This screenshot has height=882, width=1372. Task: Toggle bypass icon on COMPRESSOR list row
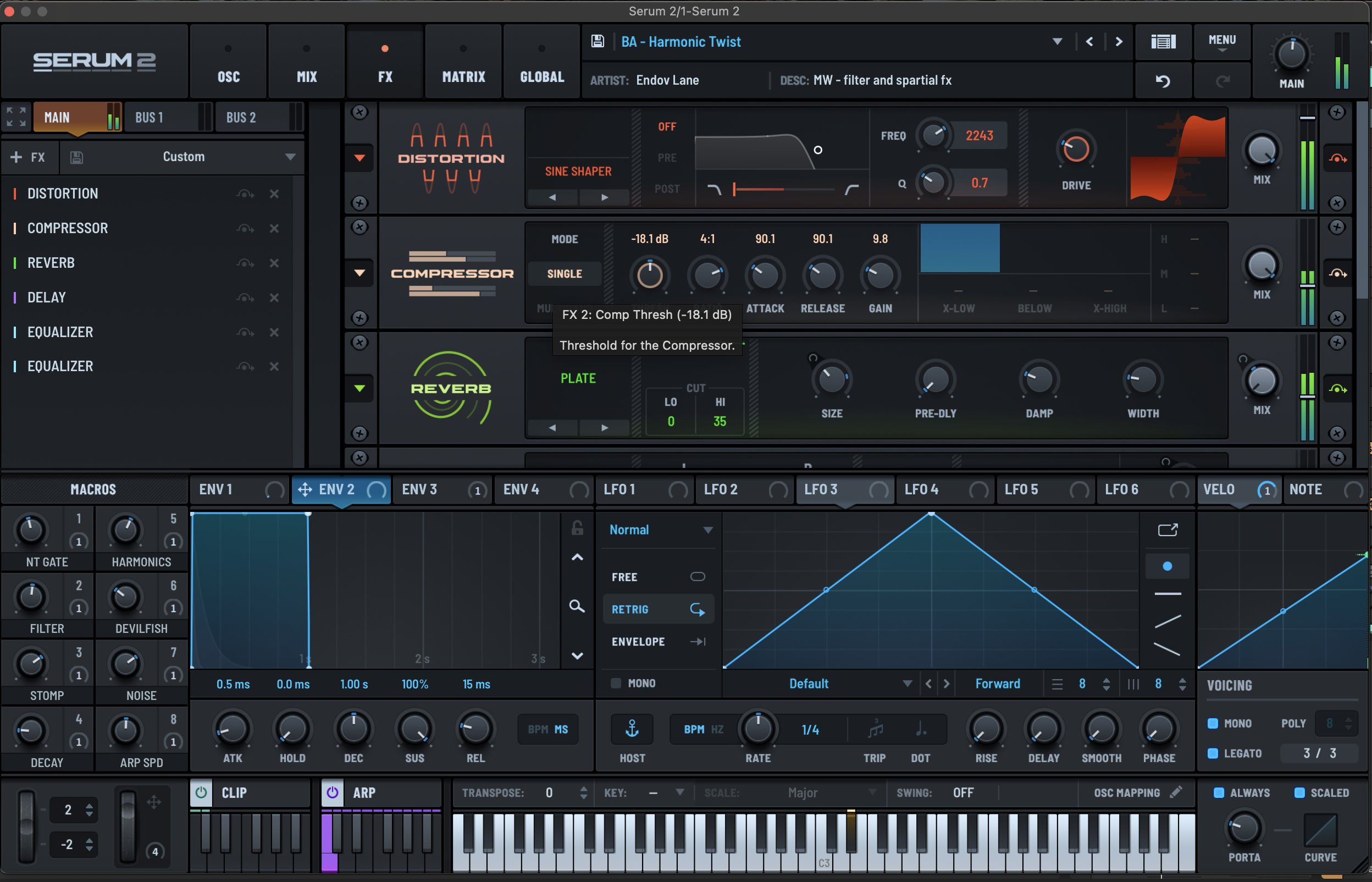point(245,229)
